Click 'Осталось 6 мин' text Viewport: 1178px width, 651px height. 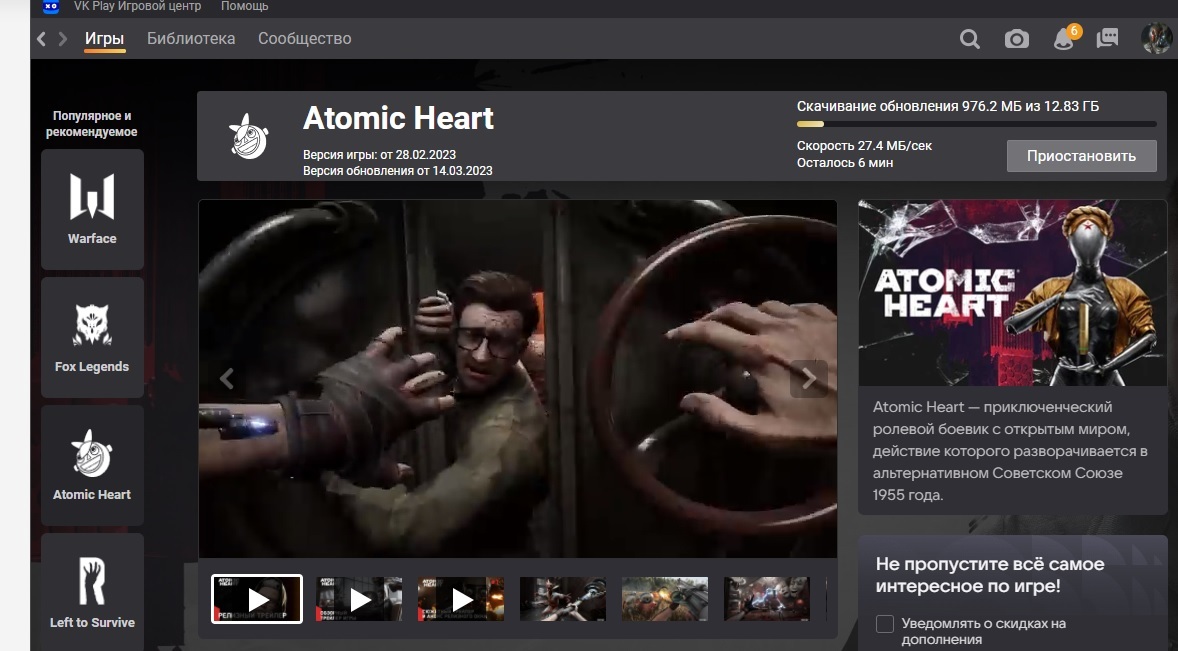[845, 163]
